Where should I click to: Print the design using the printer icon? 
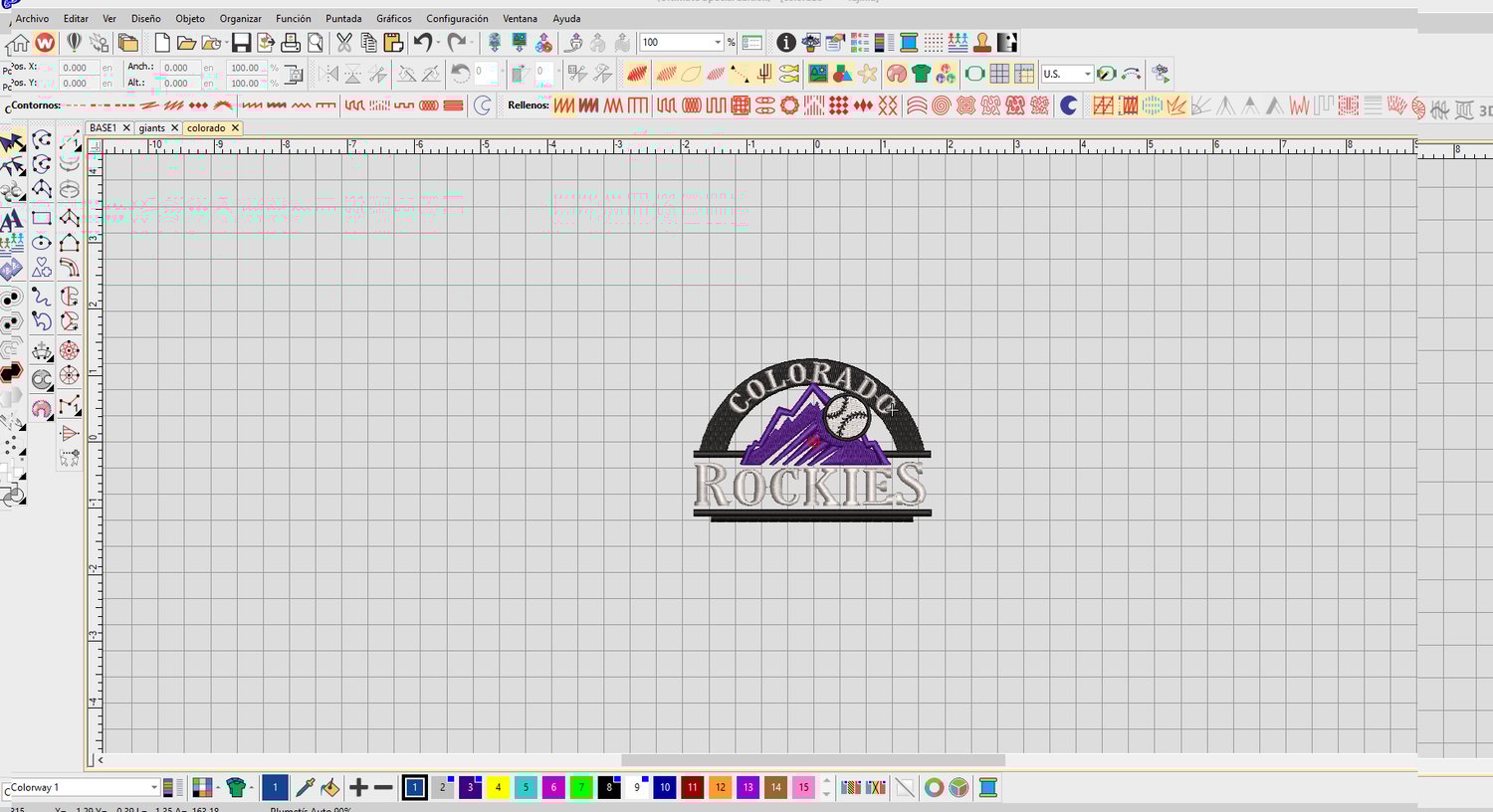coord(291,43)
